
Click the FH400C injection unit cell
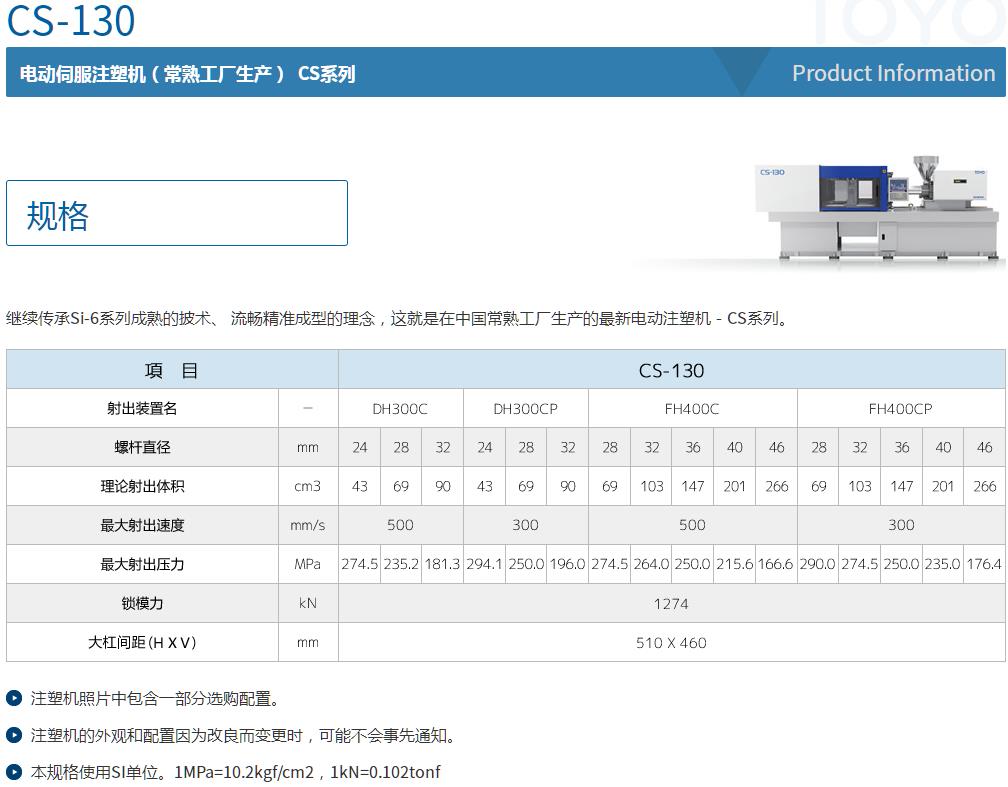click(692, 408)
